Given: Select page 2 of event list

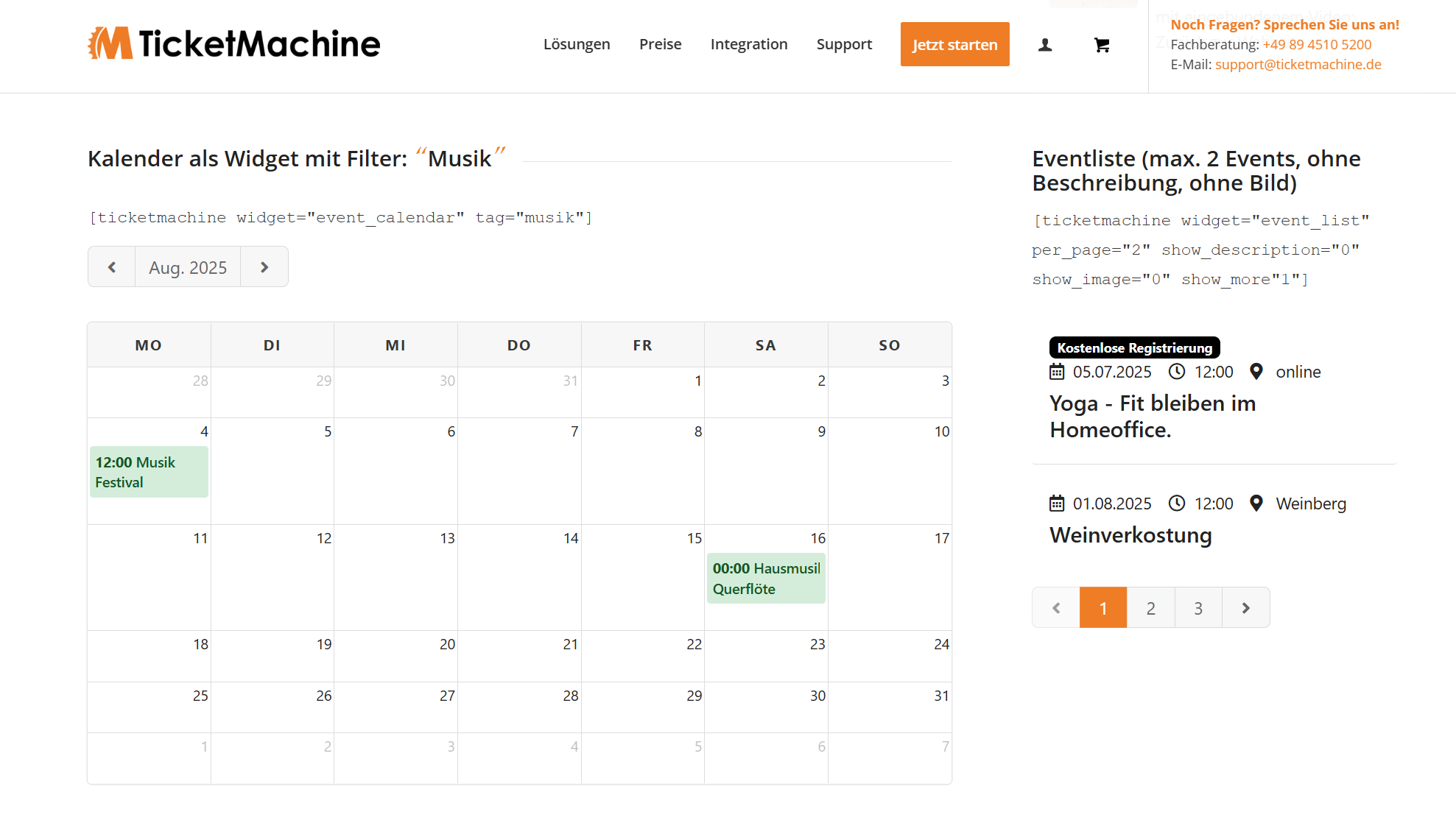Looking at the screenshot, I should tap(1150, 608).
